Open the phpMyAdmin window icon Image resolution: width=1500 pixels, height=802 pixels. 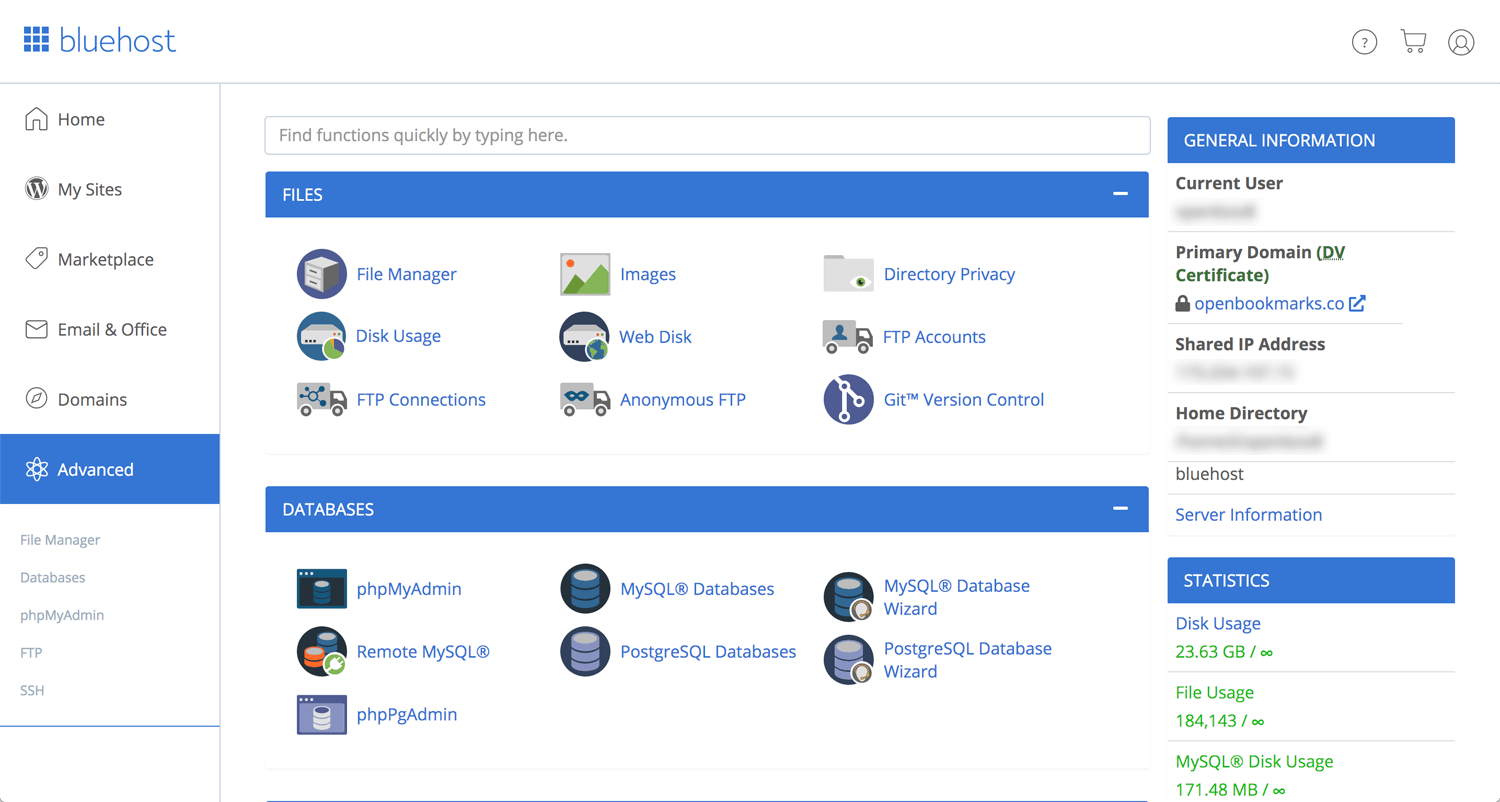pos(322,589)
